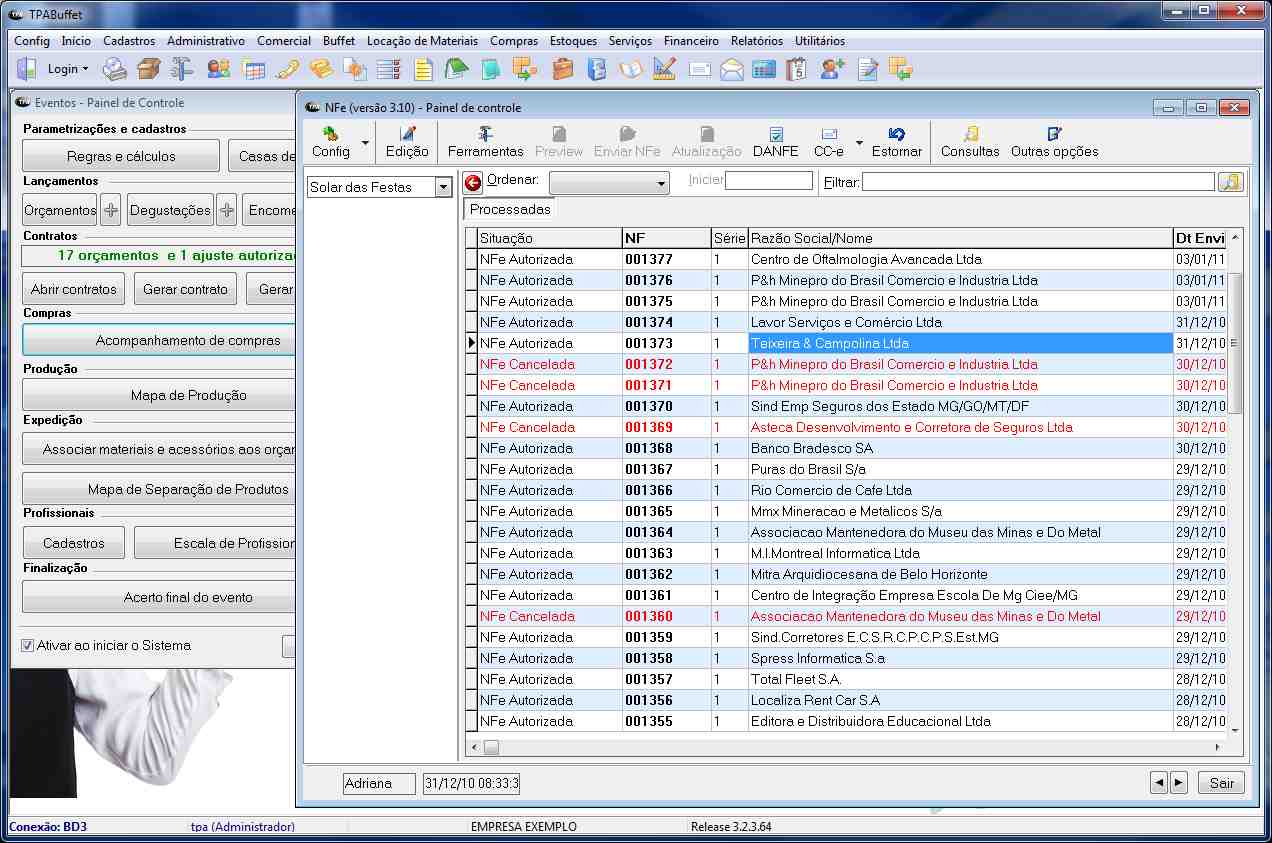Screen dimensions: 1272x843
Task: Click the filter search icon button
Action: tap(1229, 182)
